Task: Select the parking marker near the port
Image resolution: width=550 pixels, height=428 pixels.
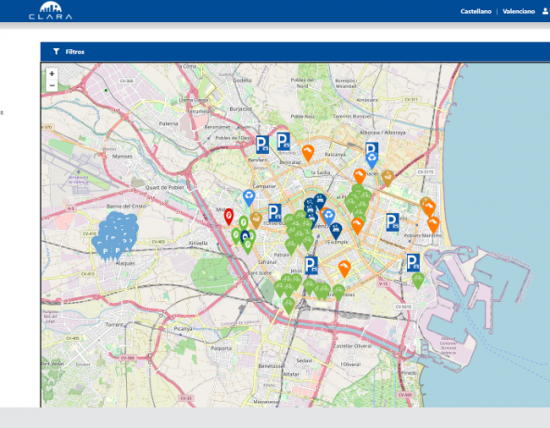Action: click(413, 262)
